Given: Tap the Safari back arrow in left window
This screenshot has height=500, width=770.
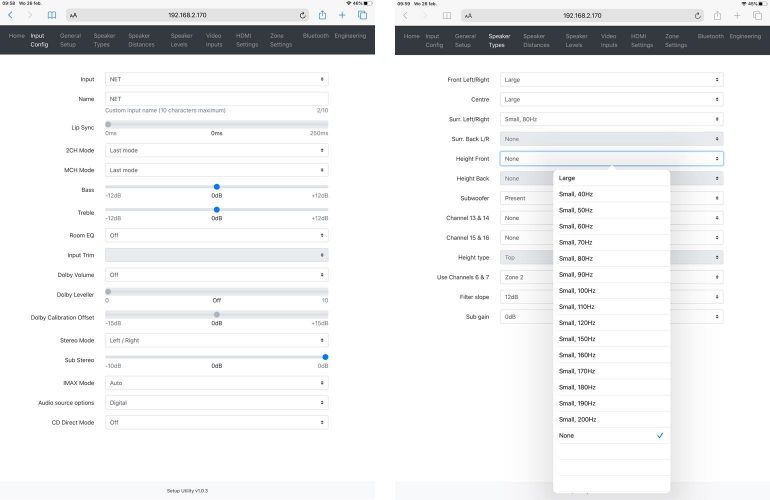Looking at the screenshot, I should pos(11,16).
